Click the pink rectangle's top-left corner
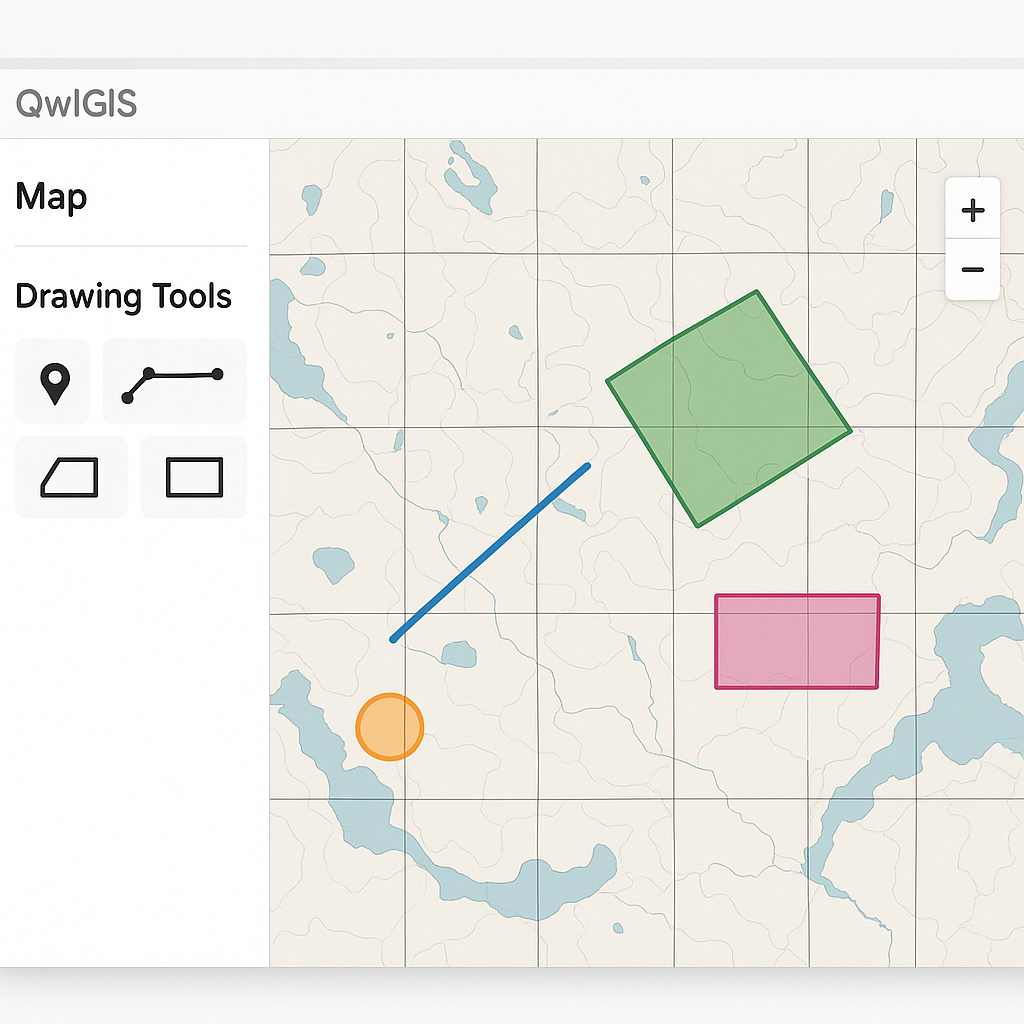Image resolution: width=1024 pixels, height=1024 pixels. pos(716,597)
